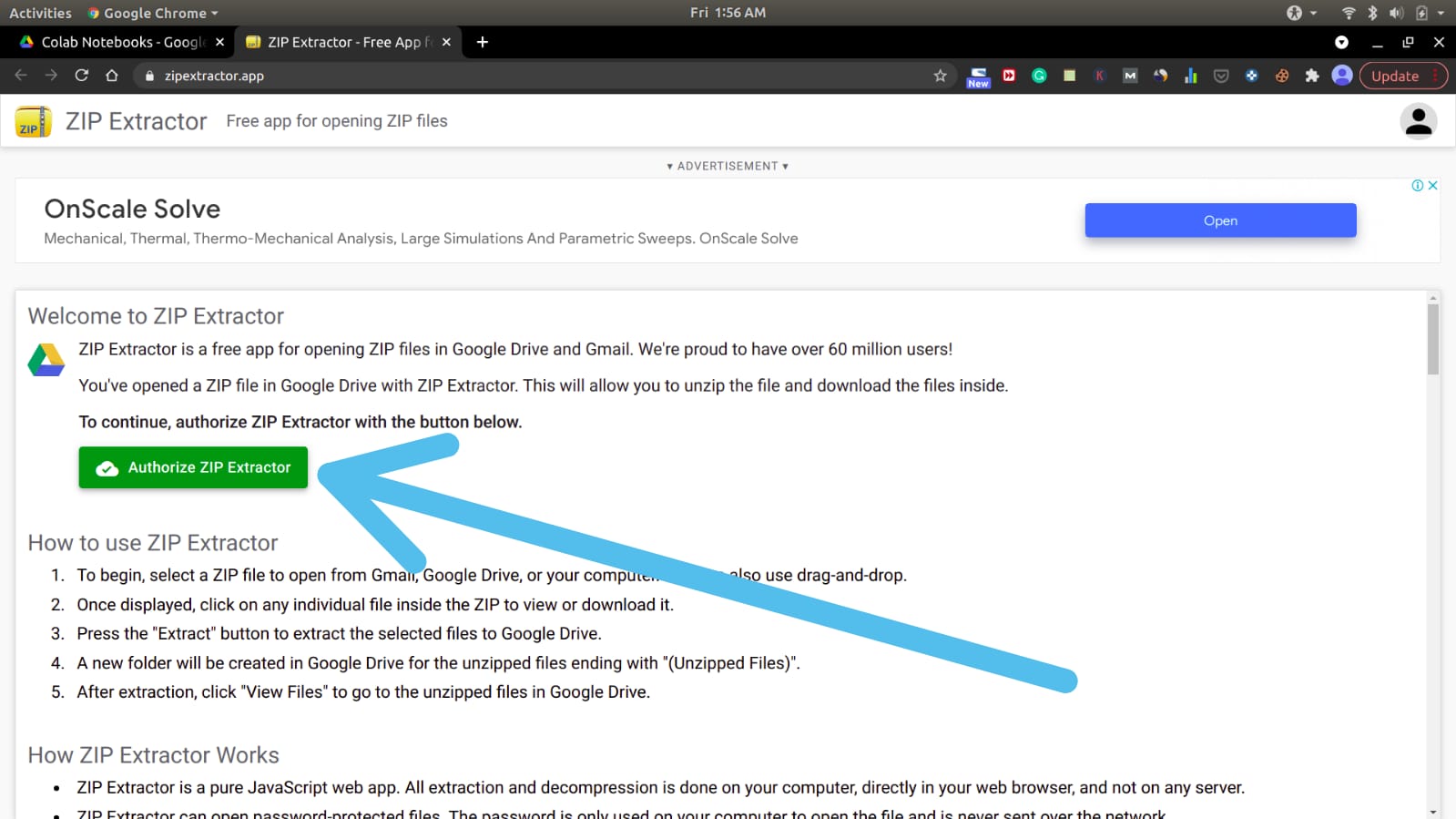This screenshot has width=1456, height=819.
Task: Click the ZIP Extractor logo icon
Action: (x=34, y=121)
